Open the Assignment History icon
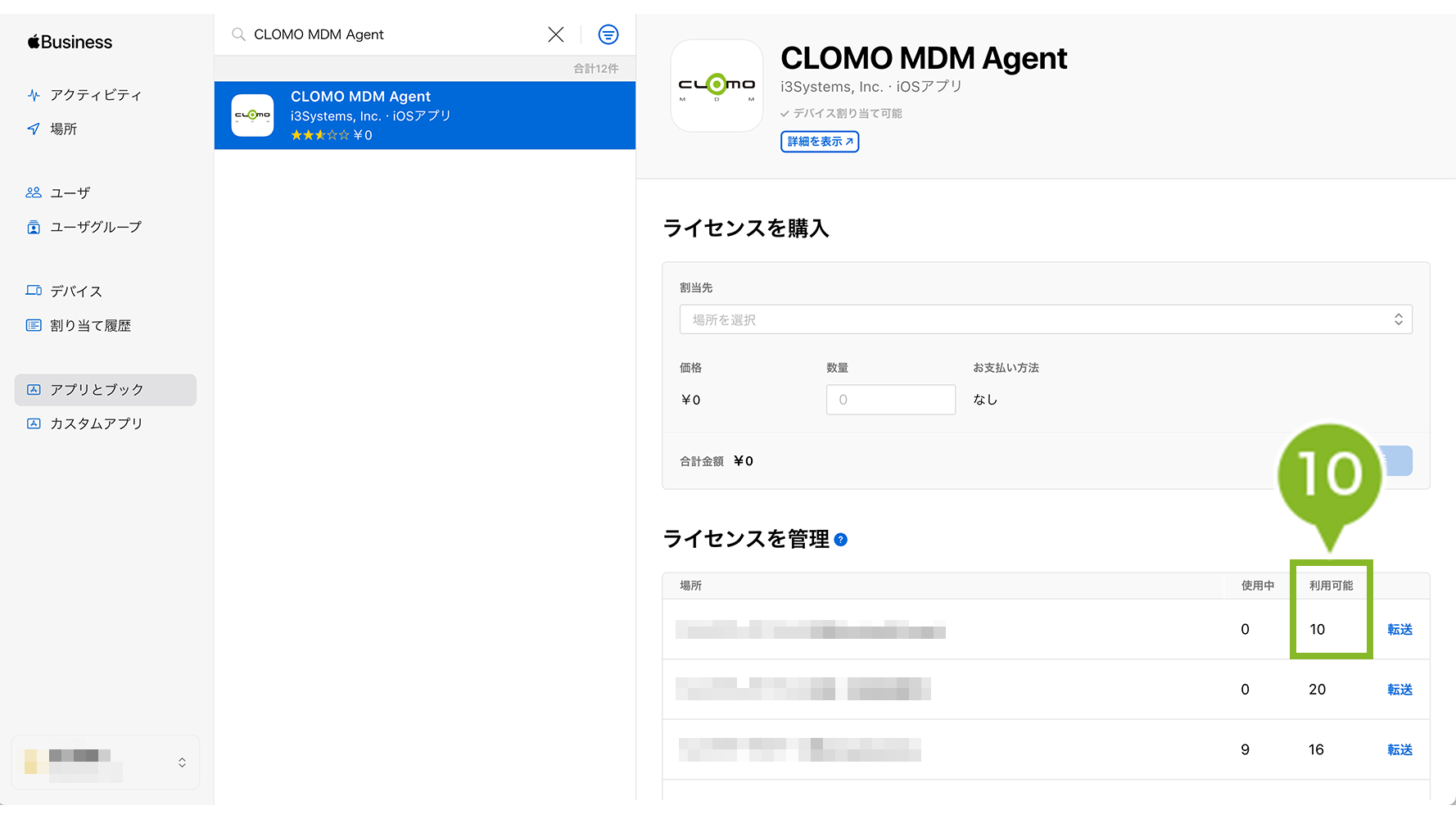1456x819 pixels. coord(34,325)
